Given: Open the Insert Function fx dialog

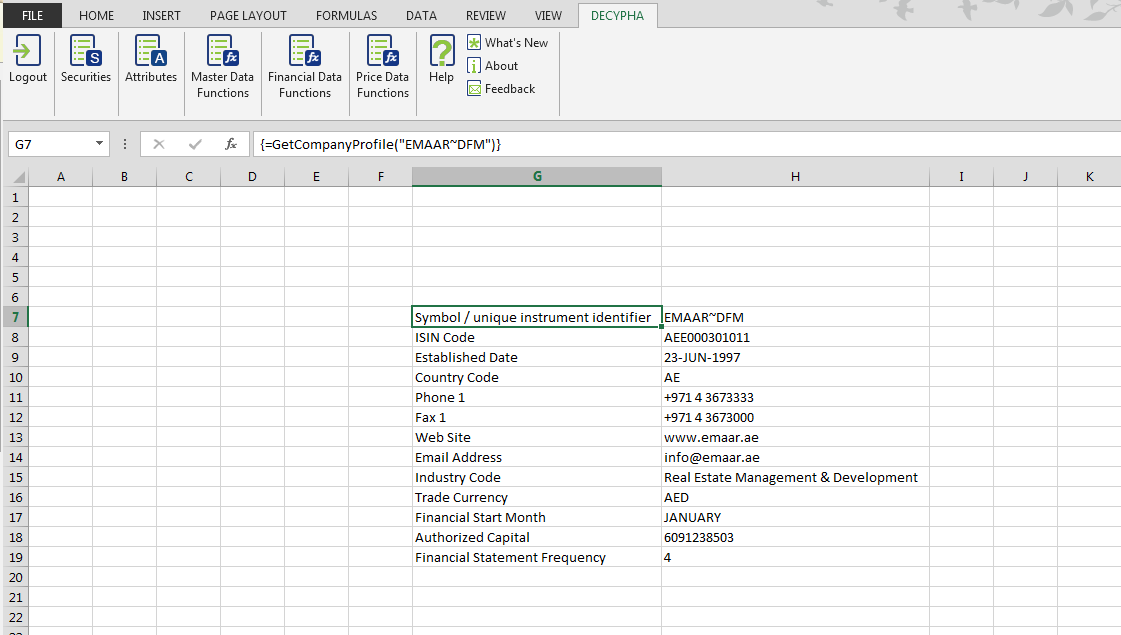Looking at the screenshot, I should pos(231,144).
